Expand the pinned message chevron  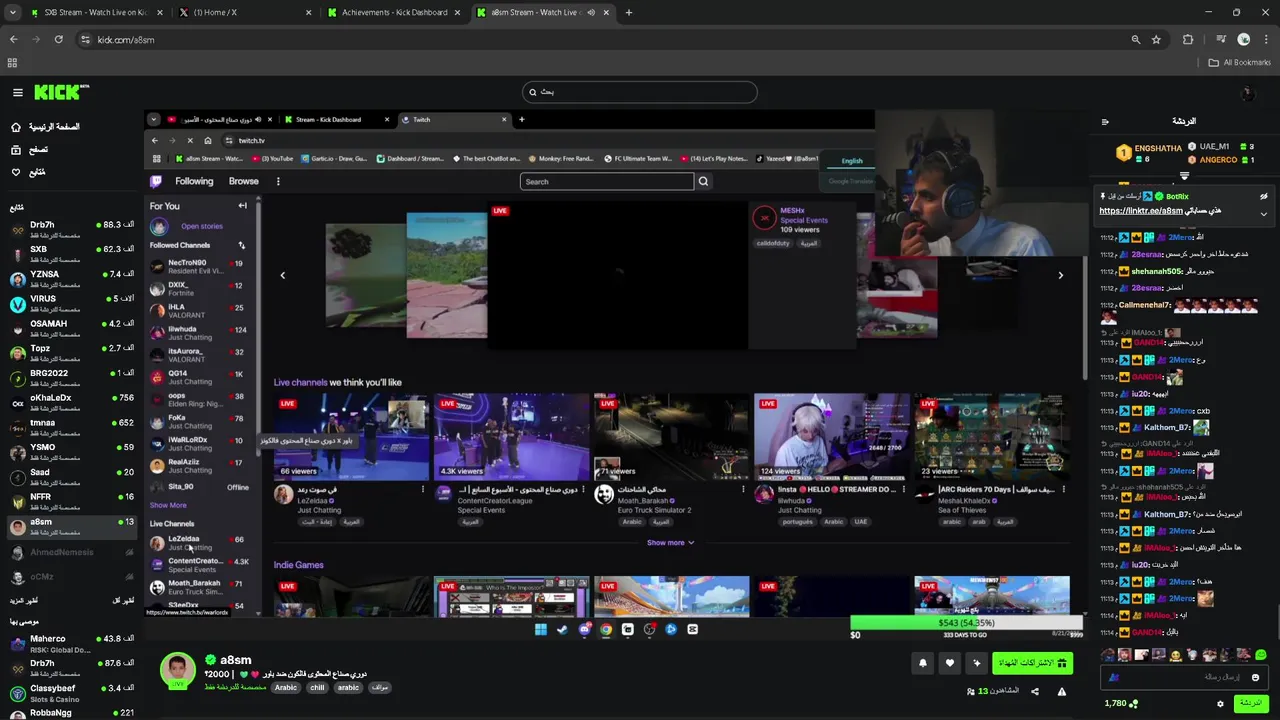tap(1263, 213)
